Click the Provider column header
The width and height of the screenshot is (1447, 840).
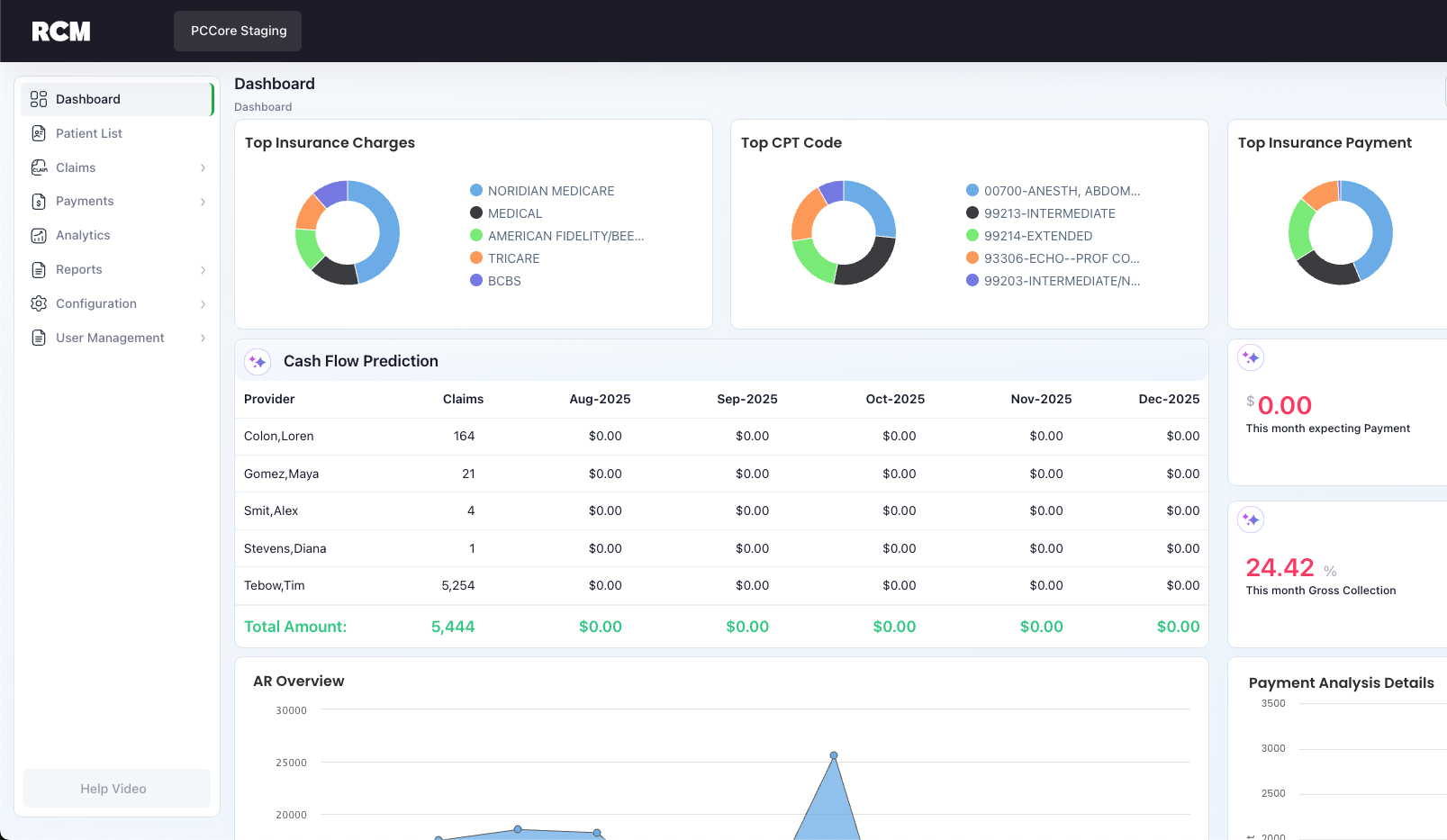(269, 399)
